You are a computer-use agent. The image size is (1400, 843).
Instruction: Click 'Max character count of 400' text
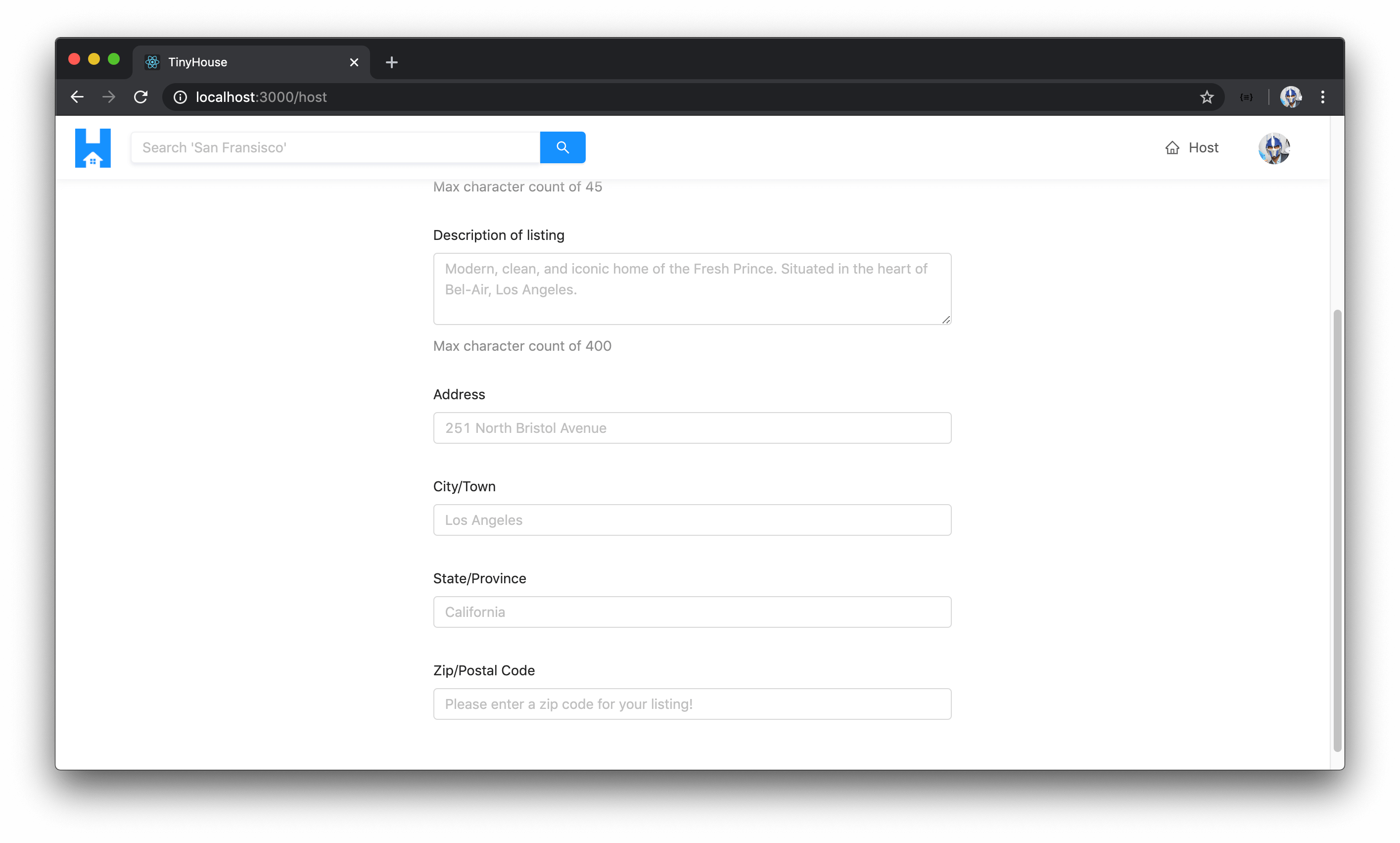(x=522, y=346)
